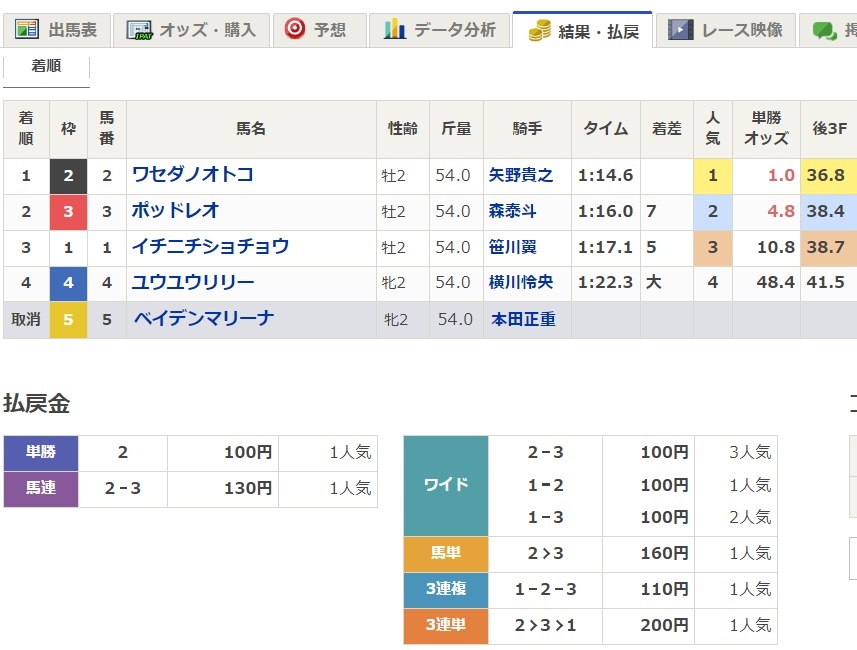Click the 110円 3連複 payout
The width and height of the screenshot is (857, 650).
[x=664, y=589]
